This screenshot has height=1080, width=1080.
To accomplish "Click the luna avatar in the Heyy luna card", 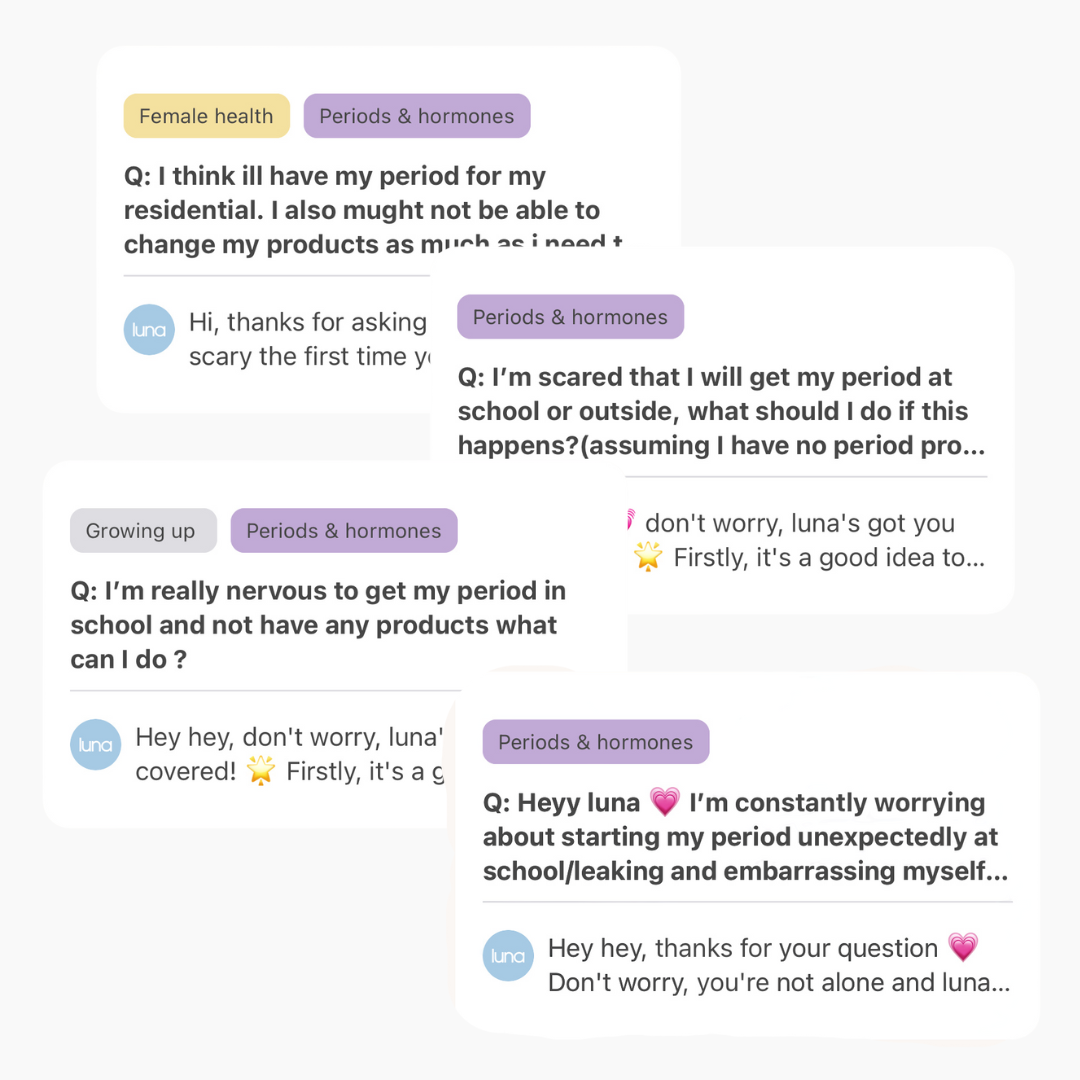I will (x=508, y=956).
